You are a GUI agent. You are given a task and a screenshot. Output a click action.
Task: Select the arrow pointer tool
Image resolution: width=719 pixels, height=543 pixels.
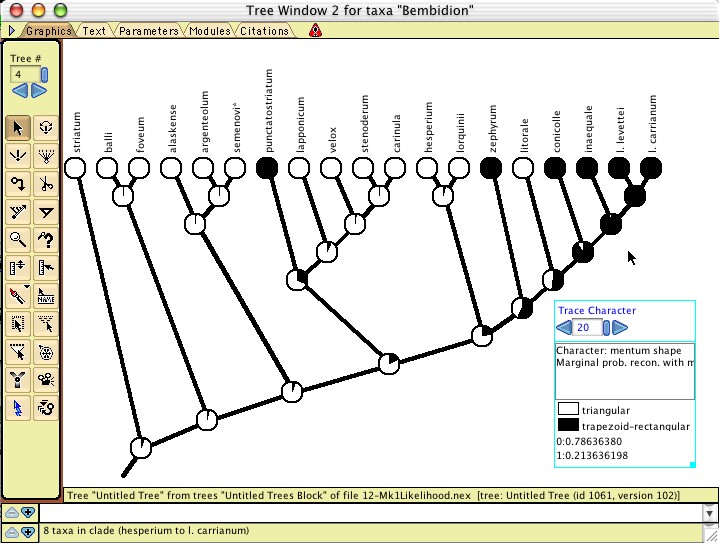(18, 127)
